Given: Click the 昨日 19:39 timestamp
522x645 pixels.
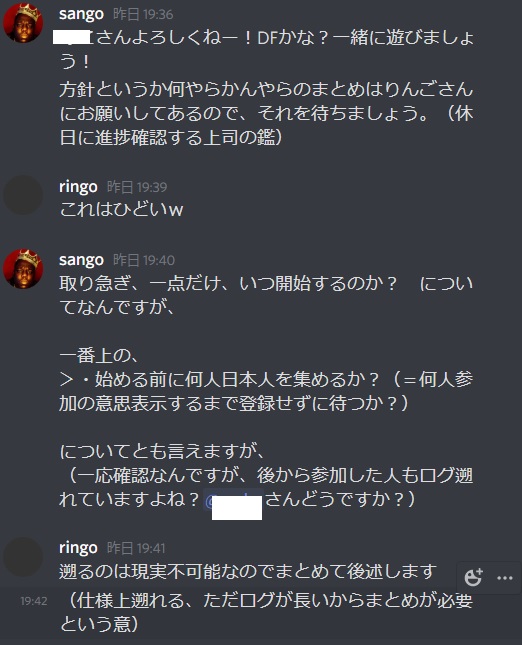Looking at the screenshot, I should tap(137, 187).
